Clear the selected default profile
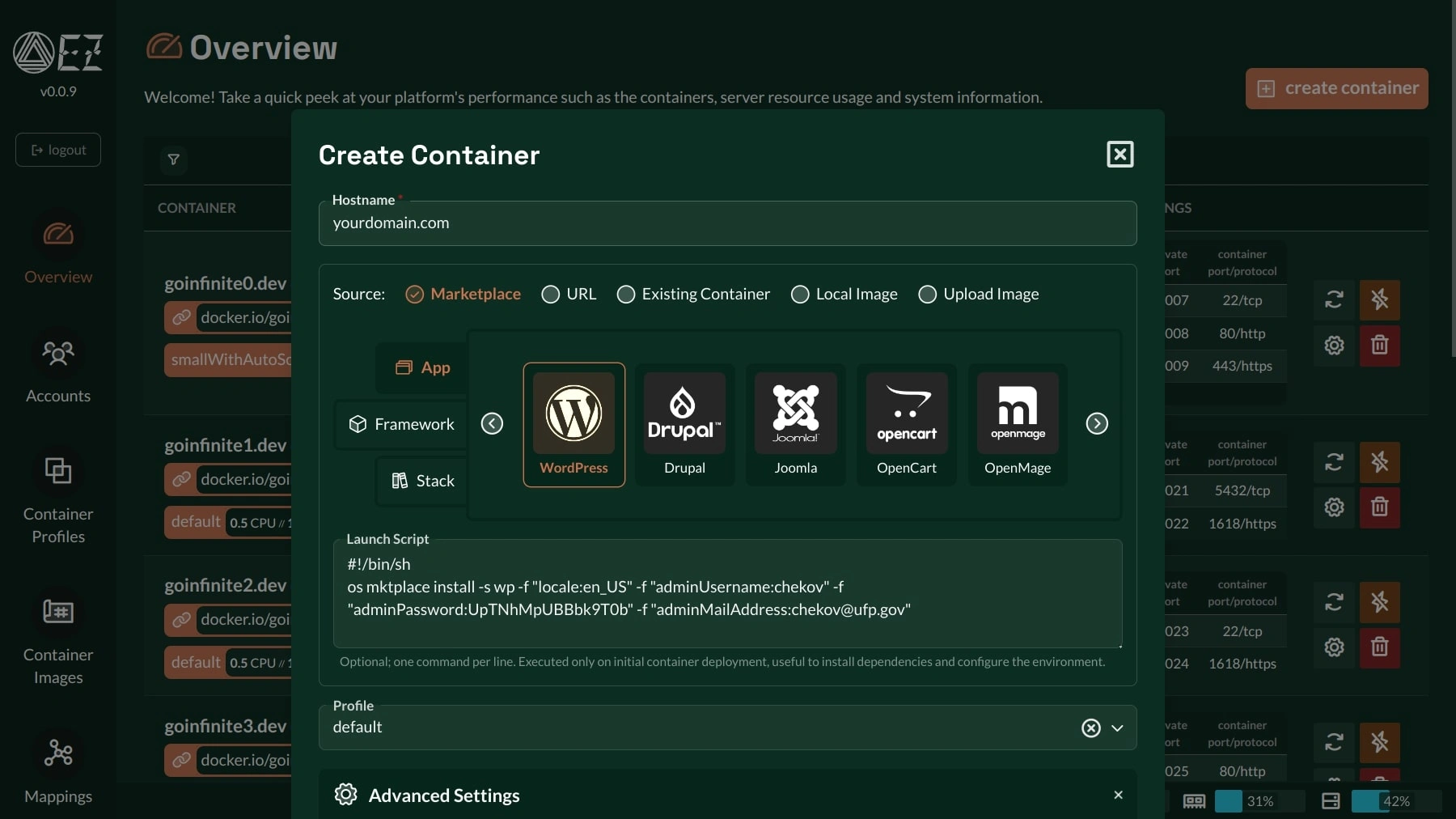1456x819 pixels. (1090, 728)
